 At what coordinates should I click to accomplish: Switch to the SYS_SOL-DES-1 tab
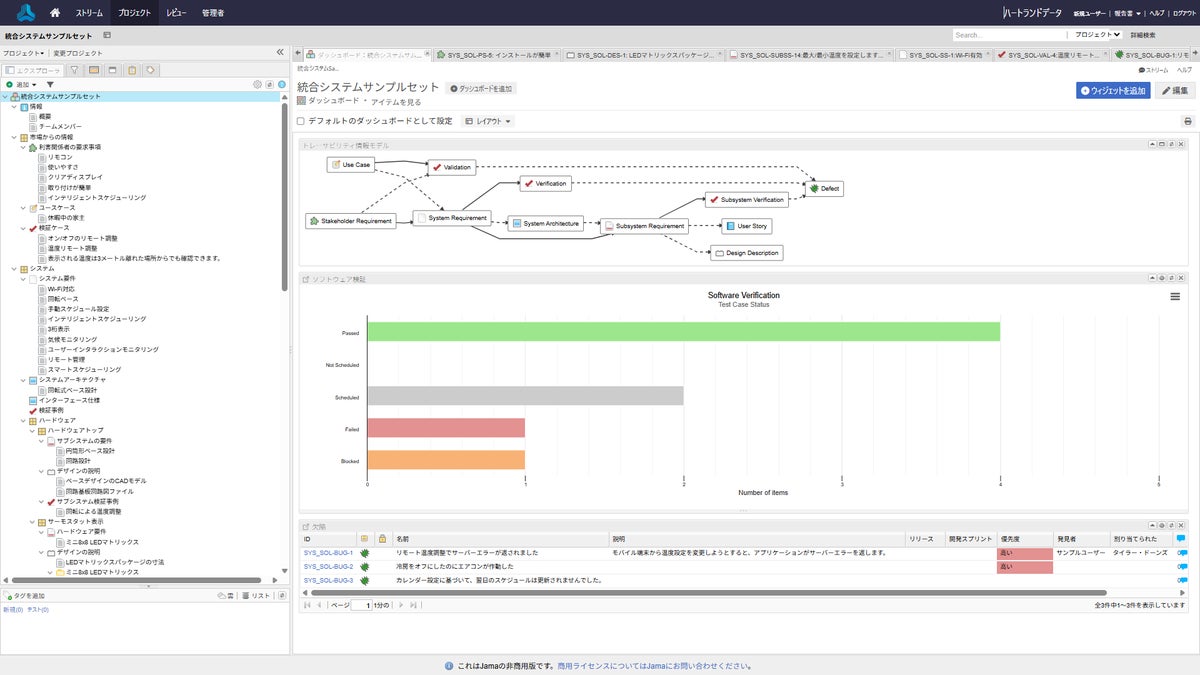(x=642, y=55)
